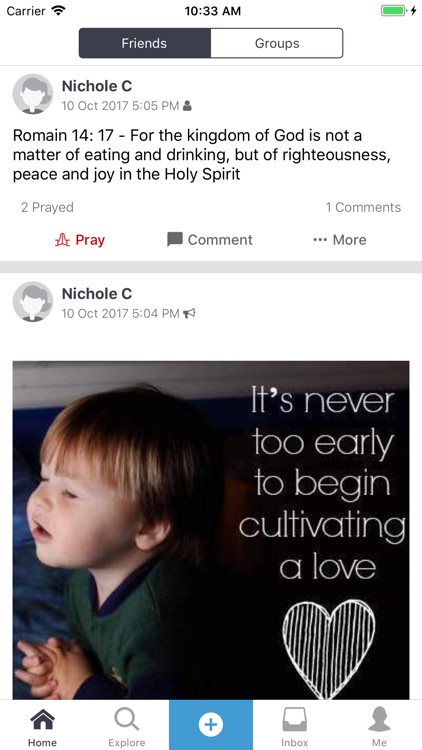Open the Me profile icon
The image size is (422, 750).
(x=379, y=720)
